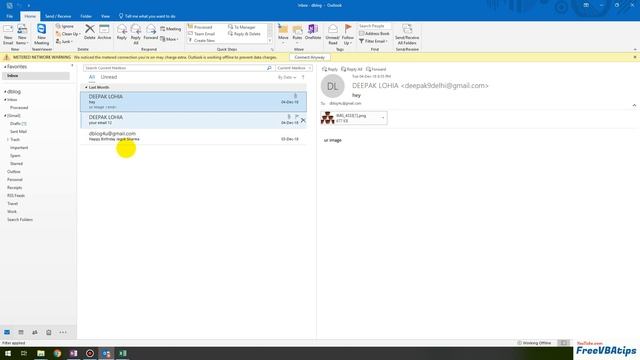
Task: Open the New Items menu
Action: (x=22, y=35)
